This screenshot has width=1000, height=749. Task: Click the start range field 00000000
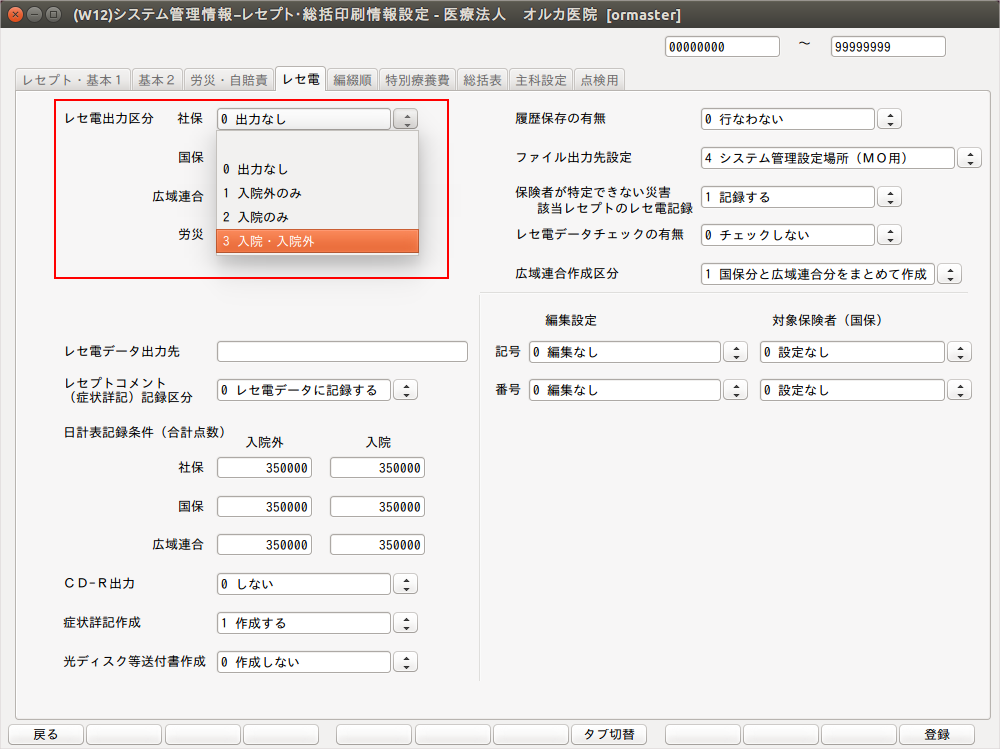click(722, 47)
